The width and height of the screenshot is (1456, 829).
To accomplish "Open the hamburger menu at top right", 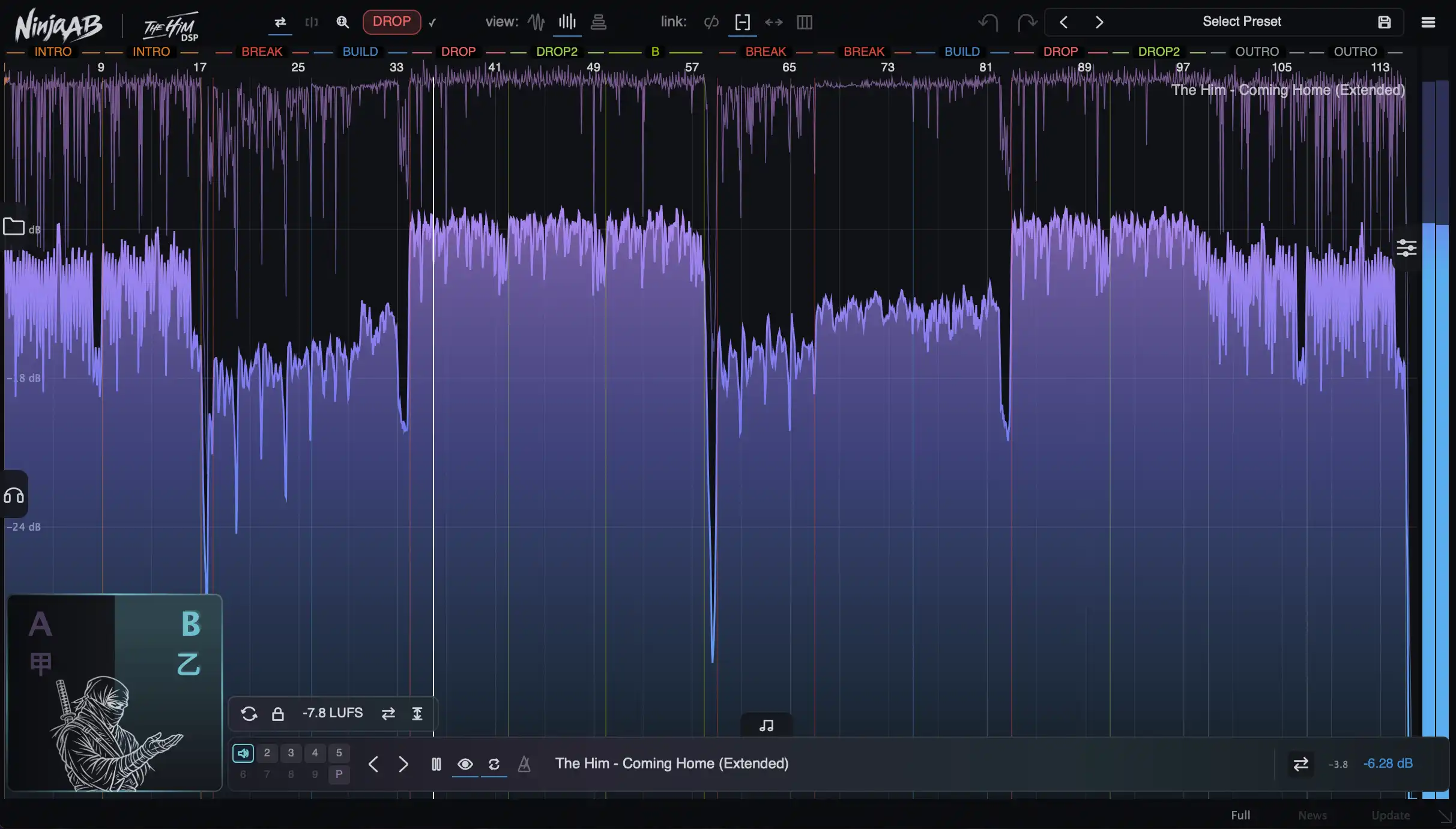I will tap(1428, 22).
